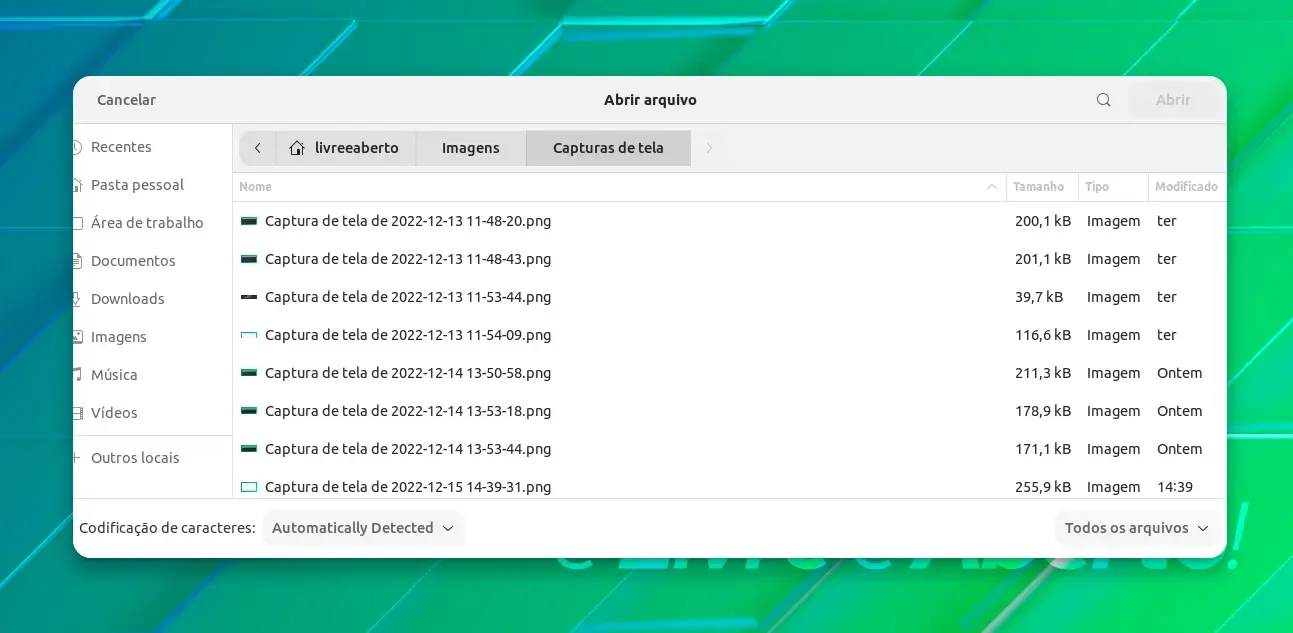This screenshot has width=1293, height=633.
Task: Open the Todos os arquivos filter dropdown
Action: coord(1137,528)
